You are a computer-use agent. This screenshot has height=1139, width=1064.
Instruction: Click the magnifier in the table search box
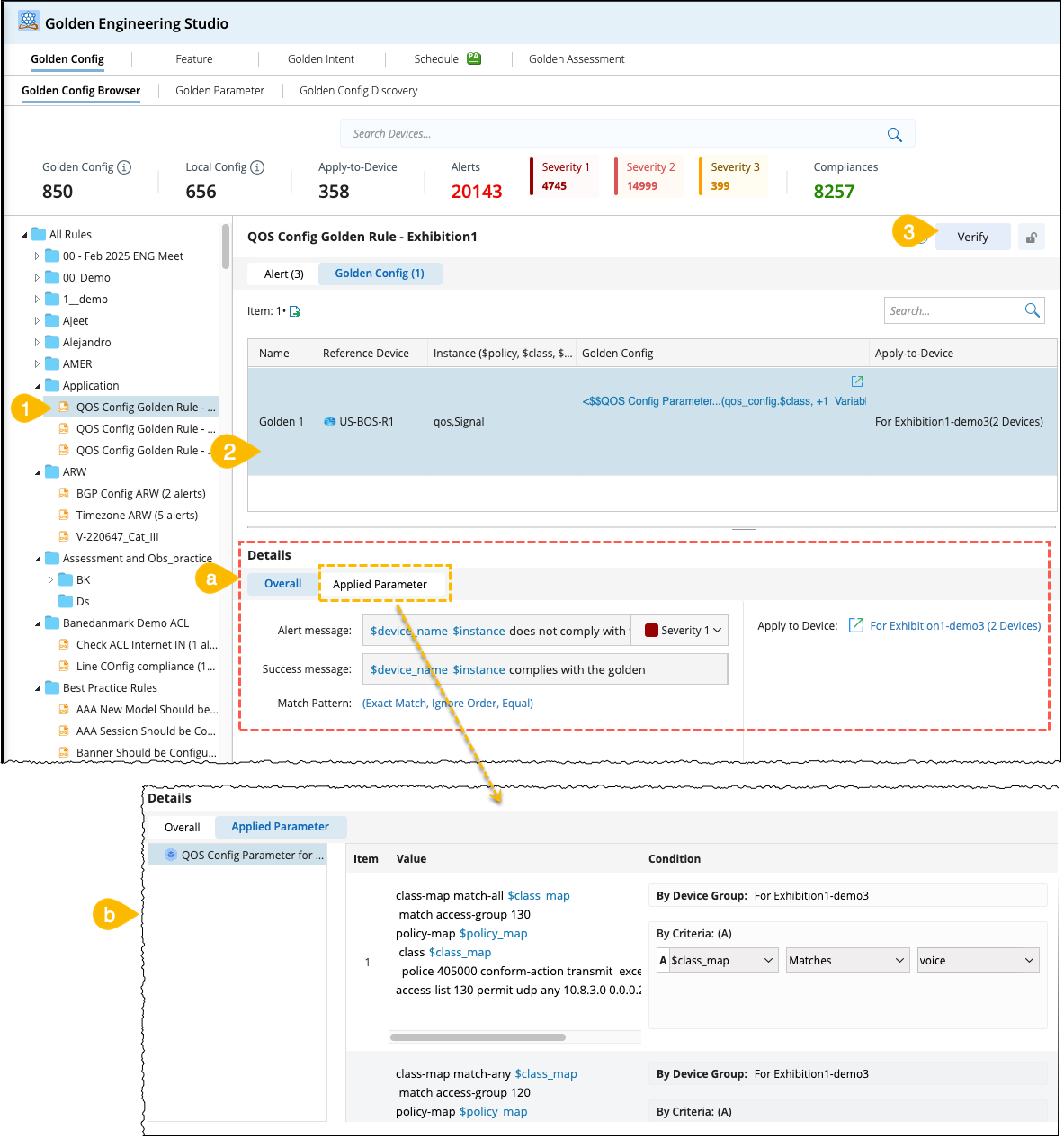click(1033, 310)
